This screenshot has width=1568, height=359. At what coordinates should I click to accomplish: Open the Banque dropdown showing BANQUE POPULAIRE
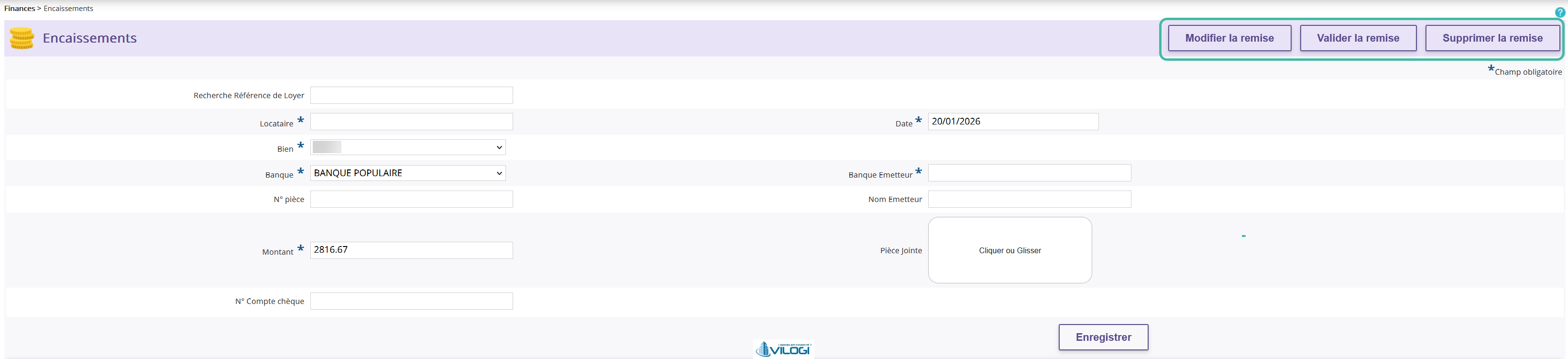coord(408,173)
